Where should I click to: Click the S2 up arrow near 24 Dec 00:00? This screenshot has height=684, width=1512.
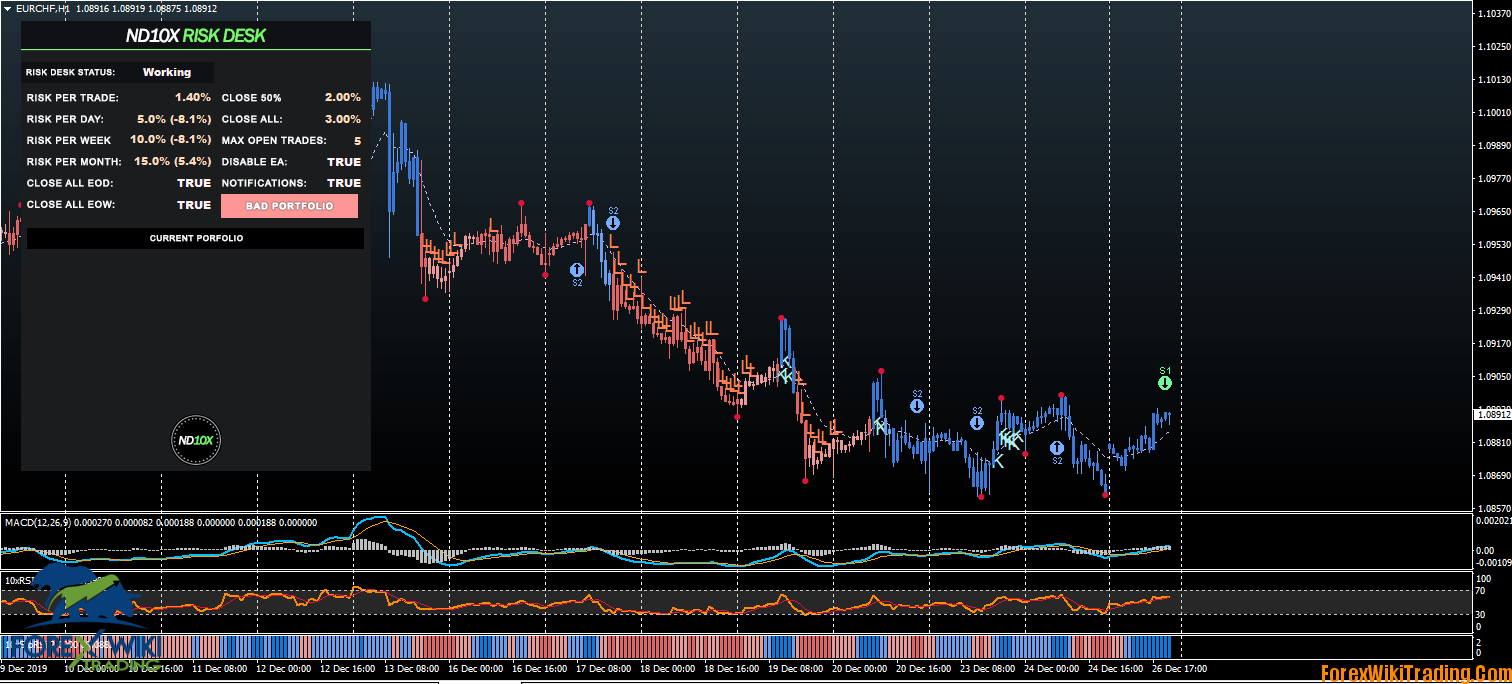pyautogui.click(x=1057, y=448)
